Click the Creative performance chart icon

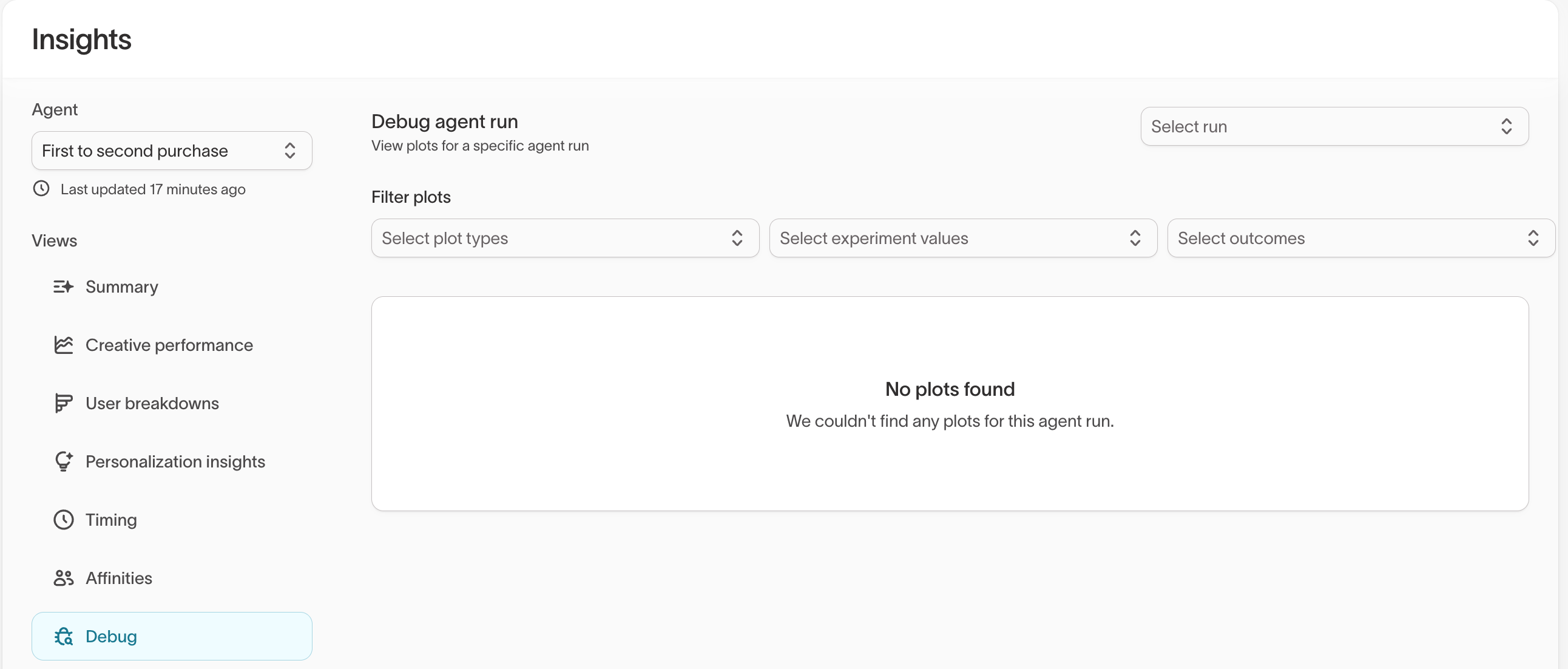(63, 345)
